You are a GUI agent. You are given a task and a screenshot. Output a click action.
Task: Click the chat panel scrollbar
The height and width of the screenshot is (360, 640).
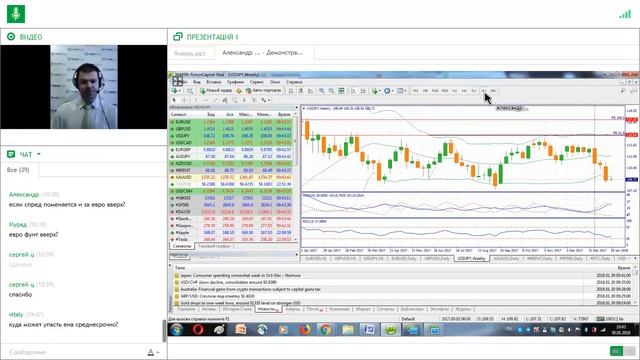pos(164,331)
